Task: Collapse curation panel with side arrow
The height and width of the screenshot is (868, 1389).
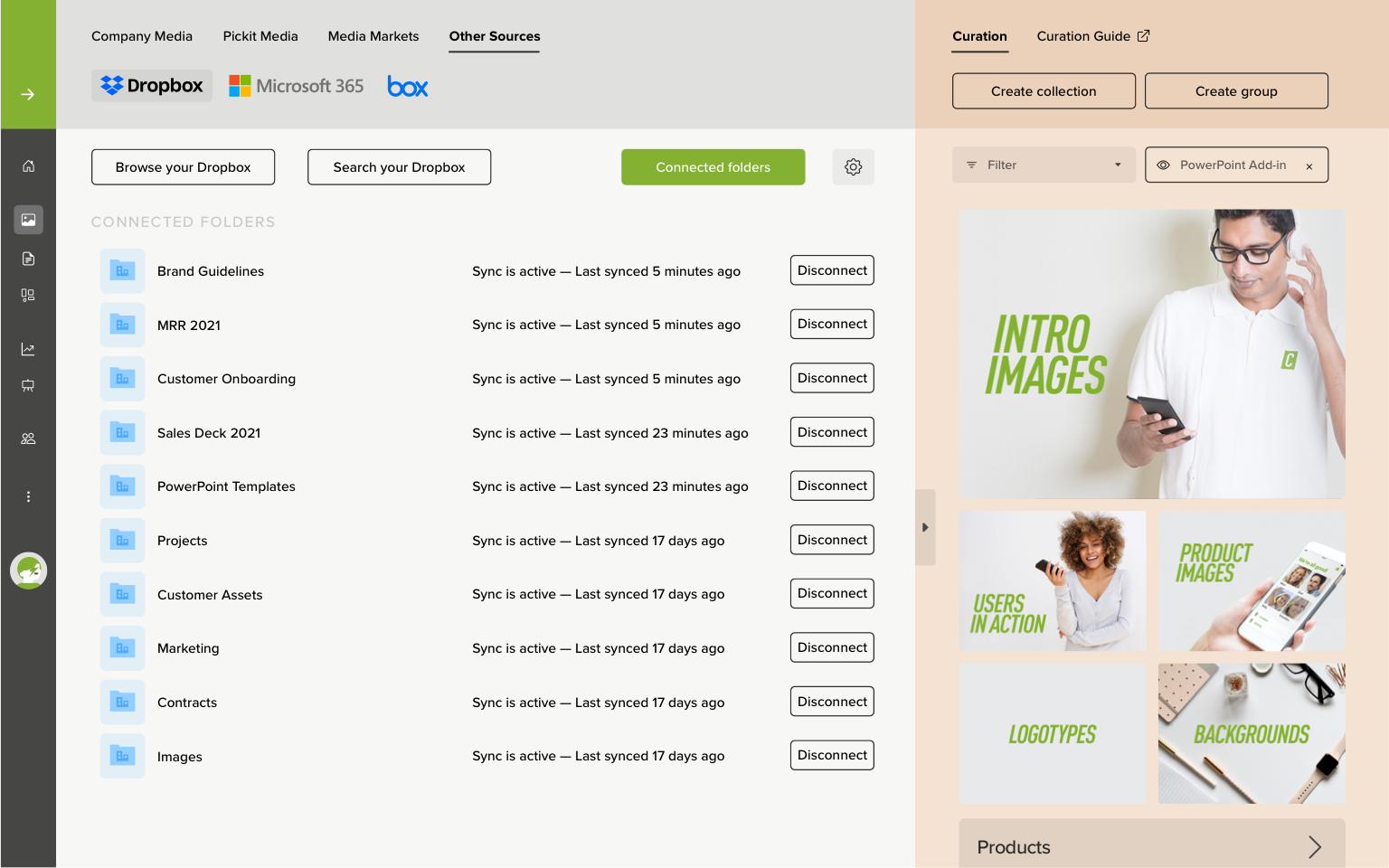Action: [x=925, y=527]
